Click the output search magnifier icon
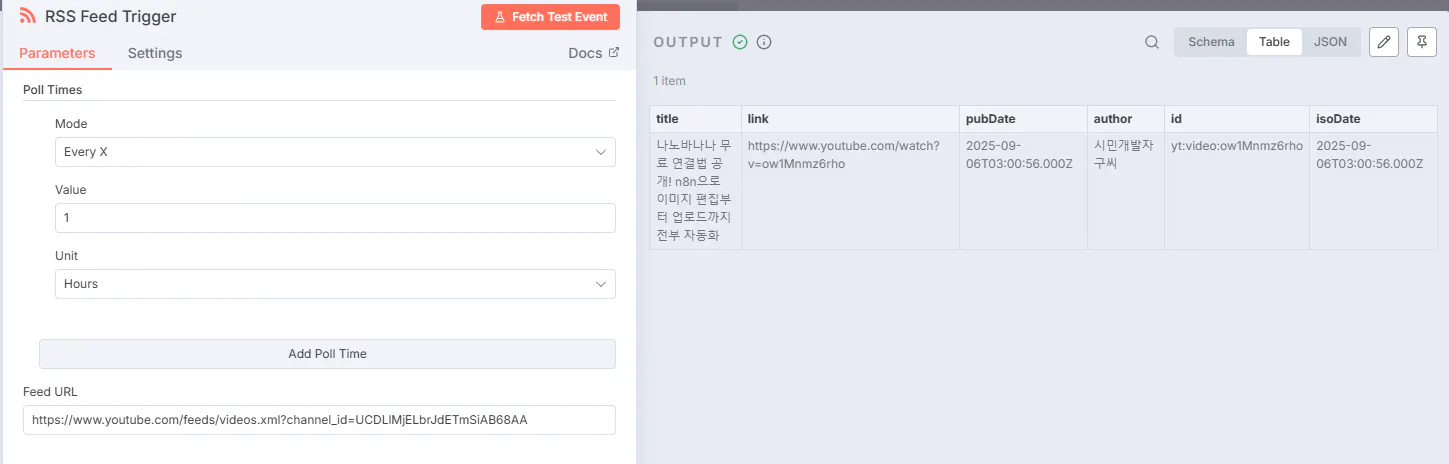Screen dimensions: 1449x464 point(1152,42)
